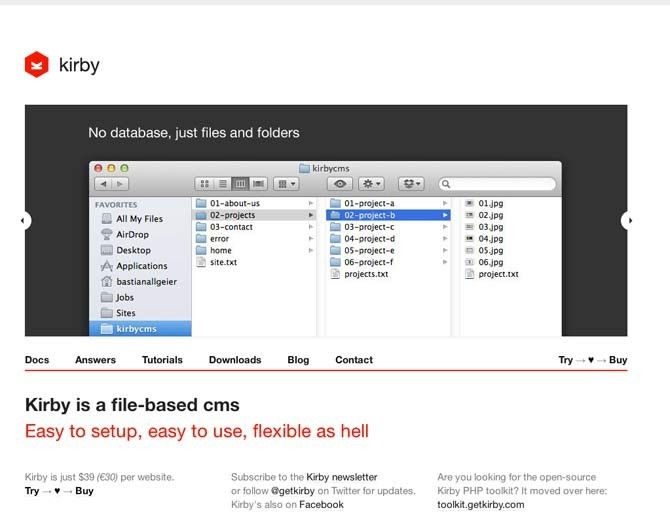This screenshot has width=670, height=521.
Task: Switch Finder to Cover Flow view
Action: [x=259, y=184]
